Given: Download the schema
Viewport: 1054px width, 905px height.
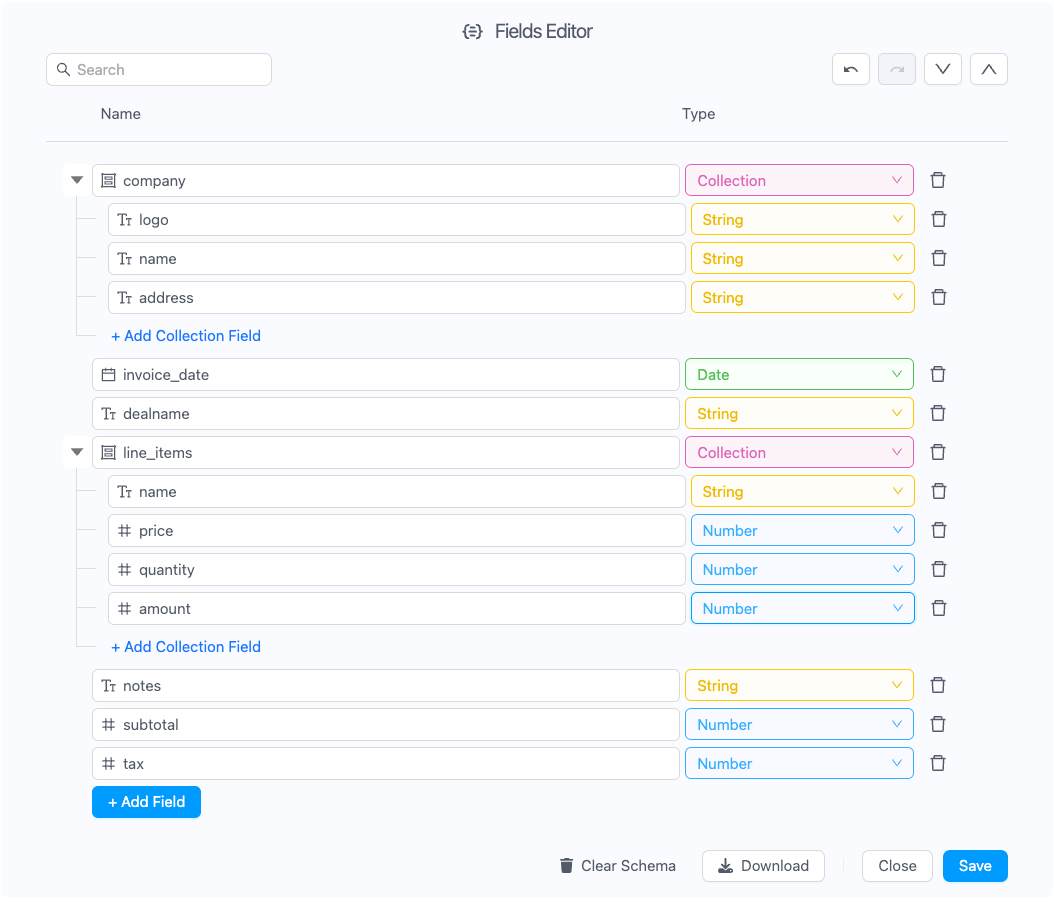Looking at the screenshot, I should pyautogui.click(x=763, y=866).
